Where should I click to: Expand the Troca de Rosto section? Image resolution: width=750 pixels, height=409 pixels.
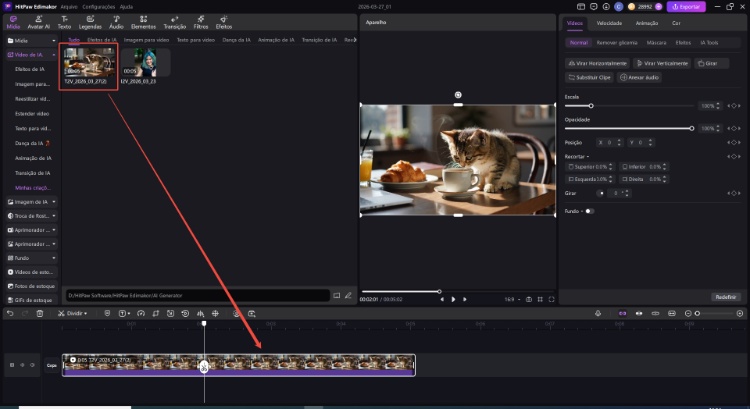coord(54,216)
